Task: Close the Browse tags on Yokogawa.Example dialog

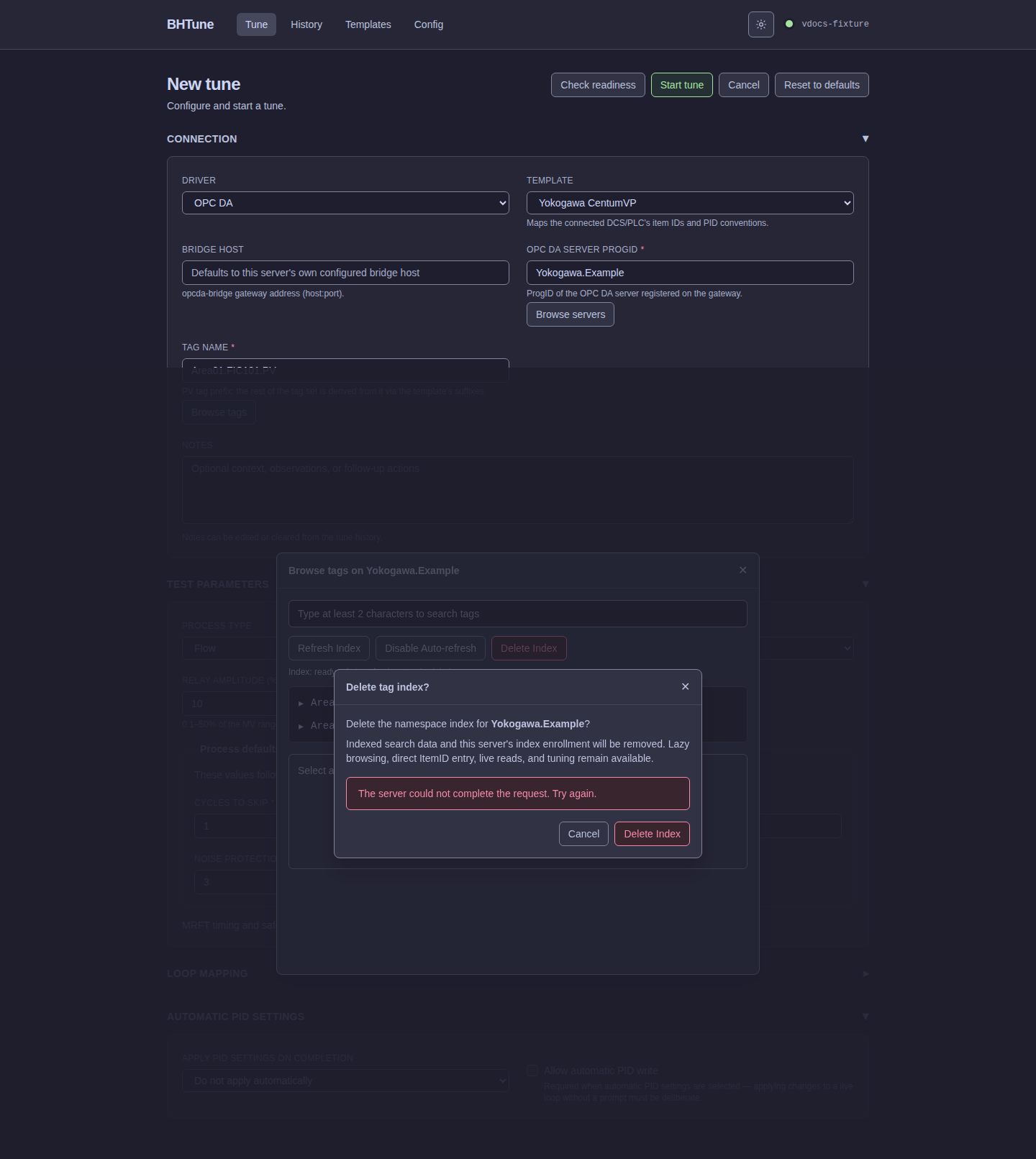Action: point(743,570)
